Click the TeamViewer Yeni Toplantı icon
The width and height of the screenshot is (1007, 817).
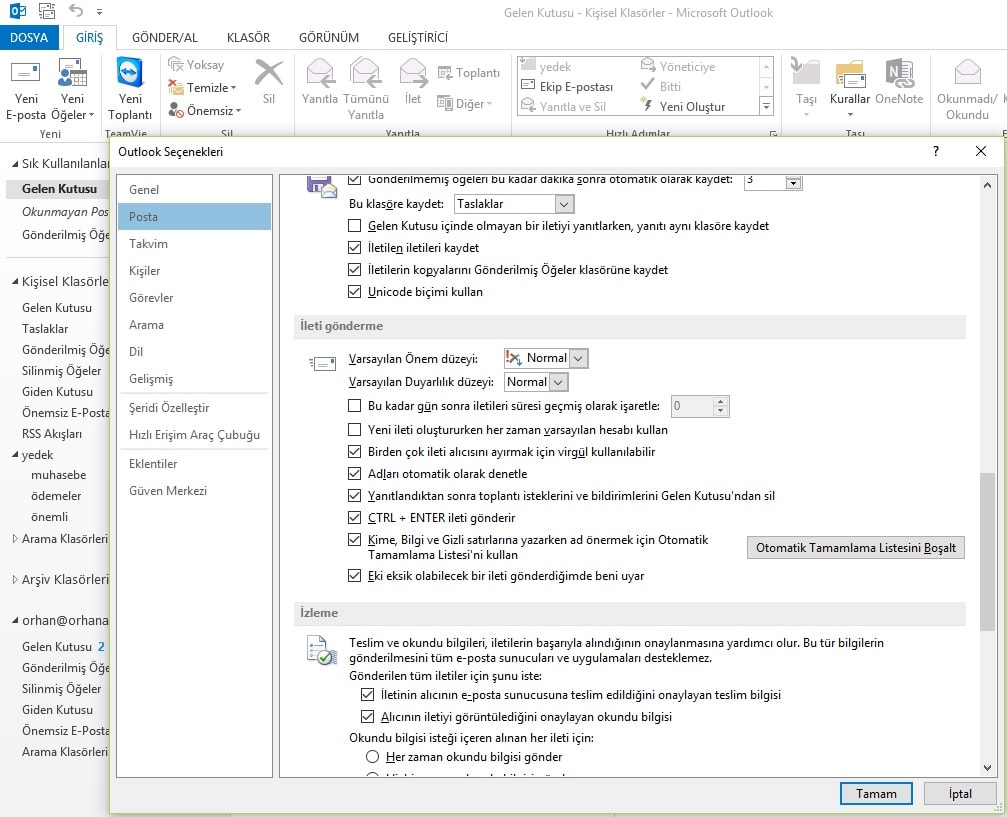tap(130, 72)
